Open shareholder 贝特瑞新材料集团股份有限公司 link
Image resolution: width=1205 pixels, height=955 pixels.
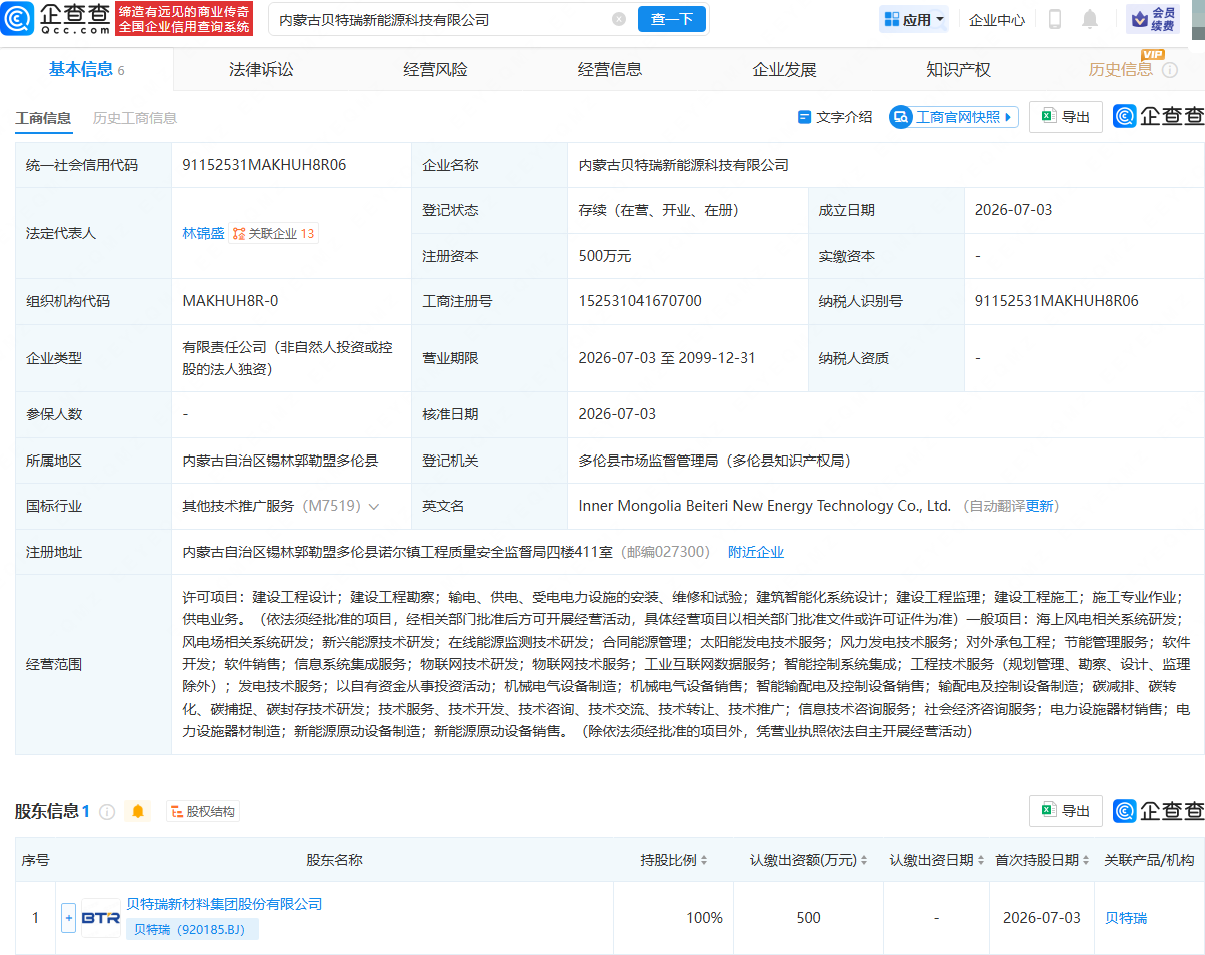click(224, 904)
